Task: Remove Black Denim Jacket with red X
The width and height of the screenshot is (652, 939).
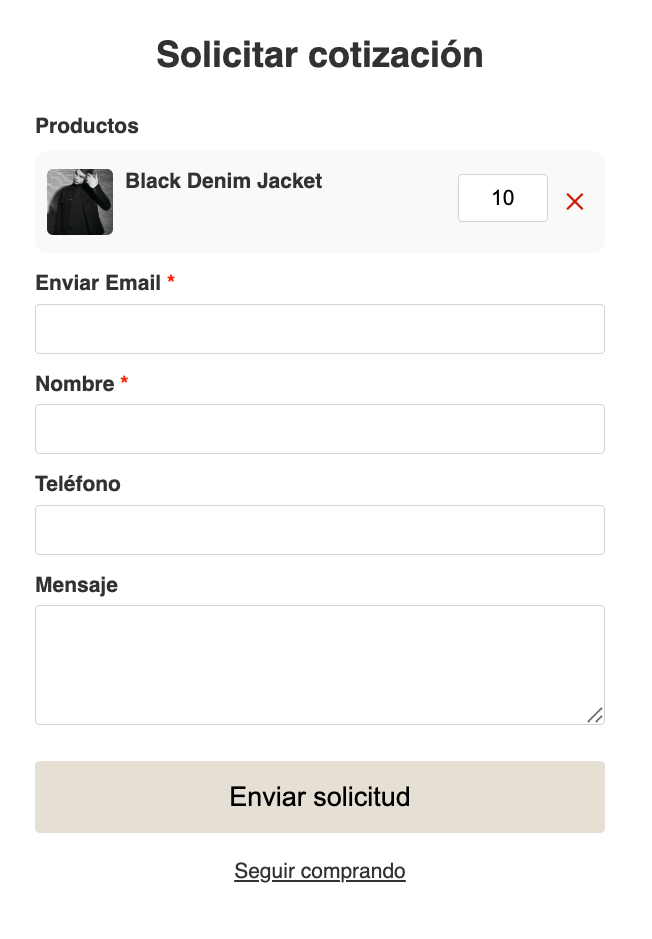Action: [575, 202]
